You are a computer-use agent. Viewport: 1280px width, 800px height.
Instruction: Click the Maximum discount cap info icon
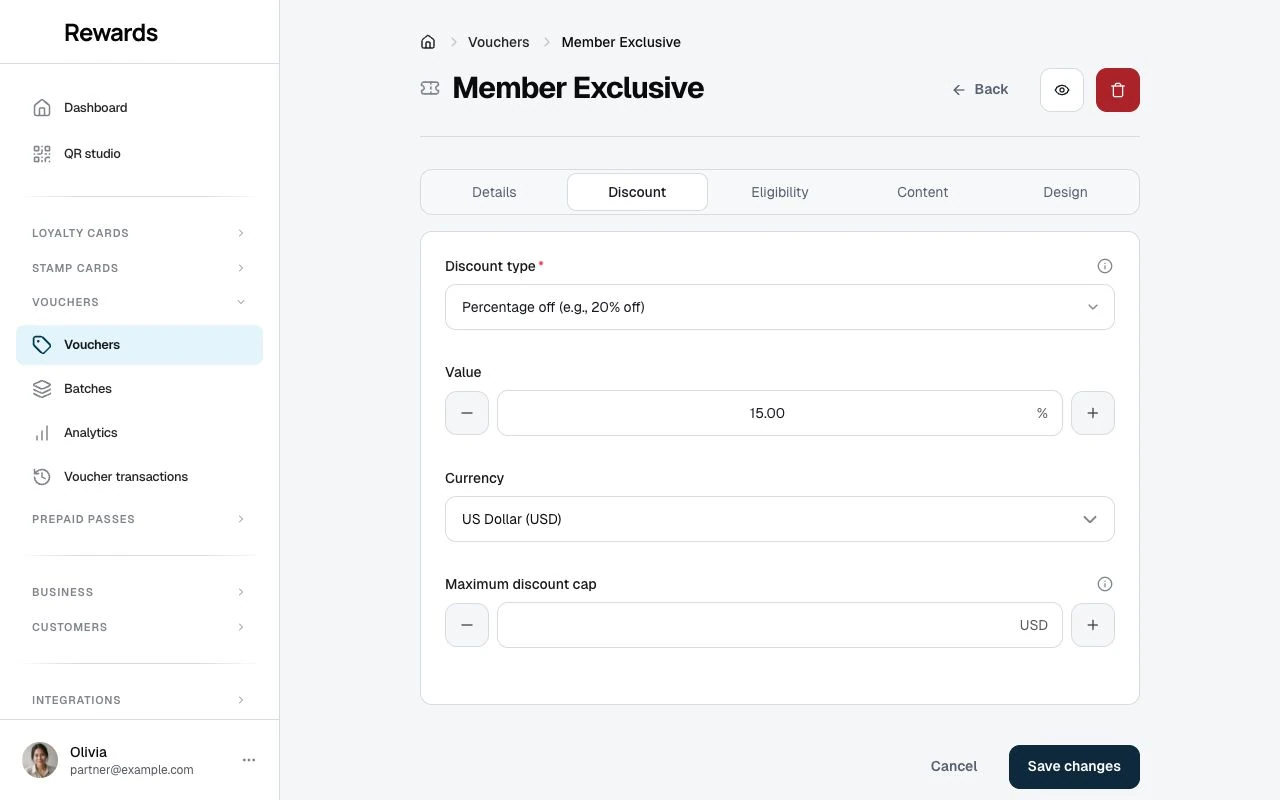click(1105, 584)
